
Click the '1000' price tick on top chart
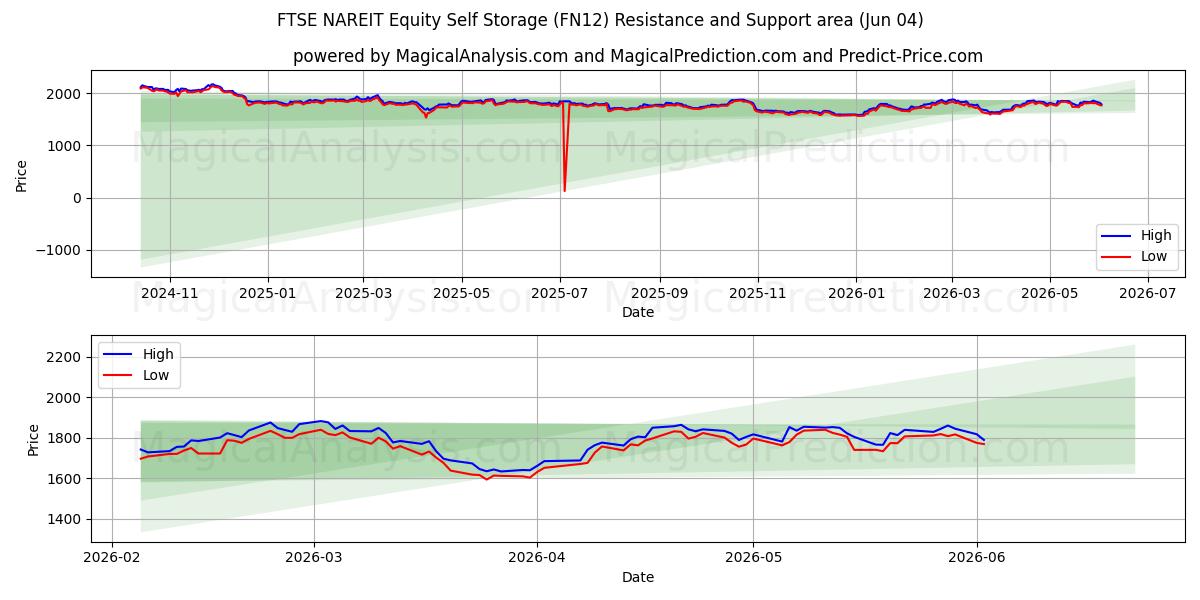[66, 146]
